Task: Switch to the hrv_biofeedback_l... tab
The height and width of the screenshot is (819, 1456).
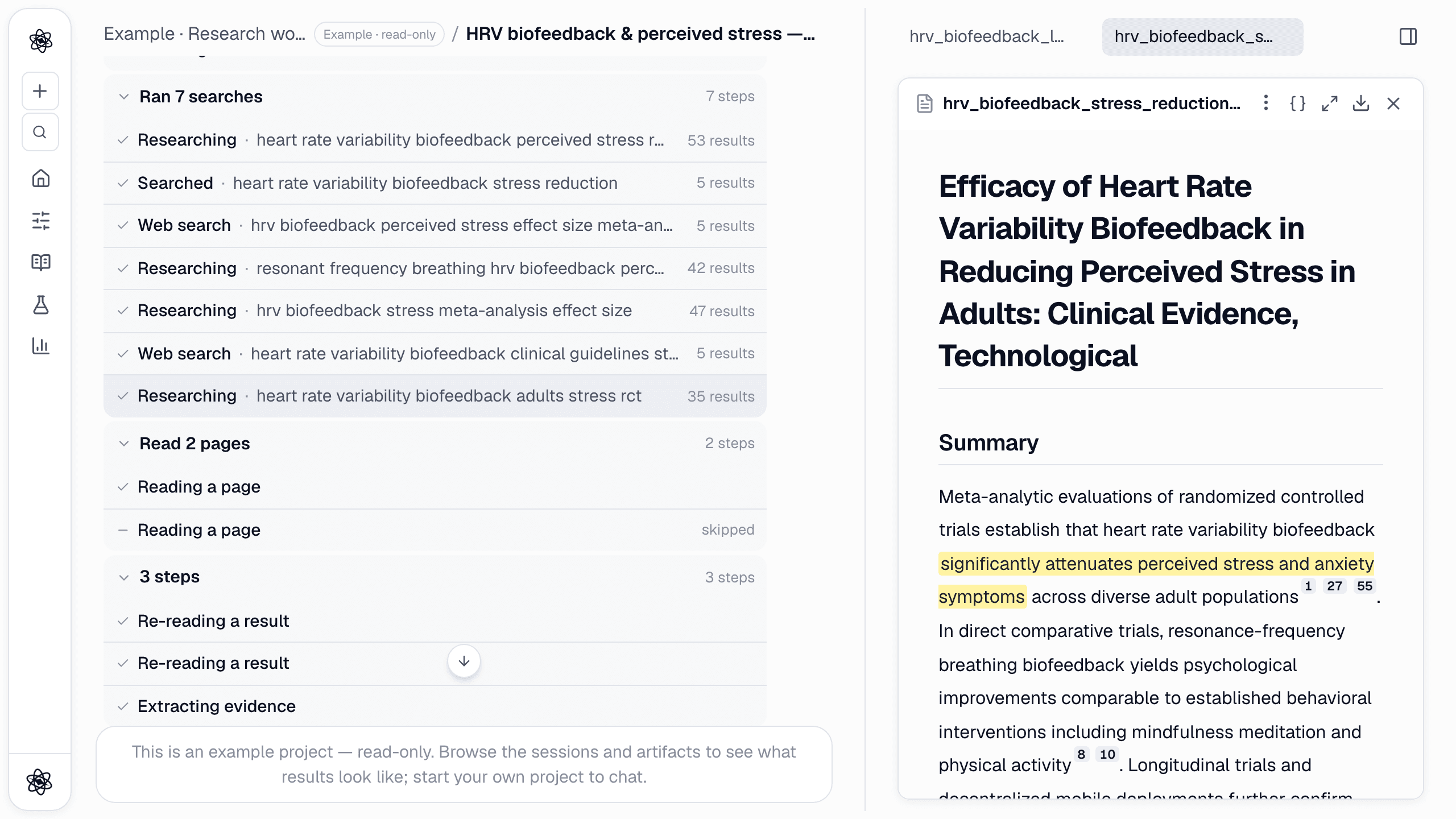Action: (x=986, y=36)
